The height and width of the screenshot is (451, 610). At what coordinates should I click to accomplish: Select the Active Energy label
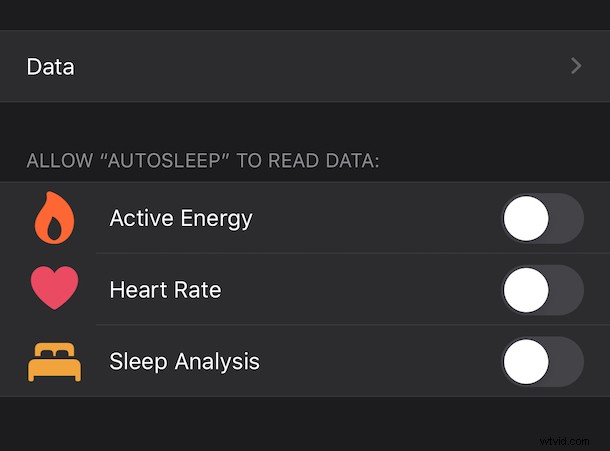pos(181,218)
